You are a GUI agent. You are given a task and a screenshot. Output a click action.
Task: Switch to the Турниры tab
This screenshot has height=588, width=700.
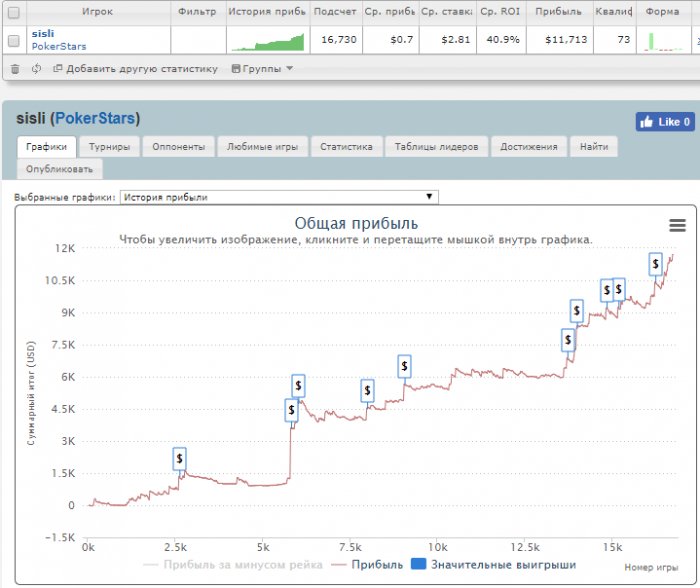coord(109,147)
